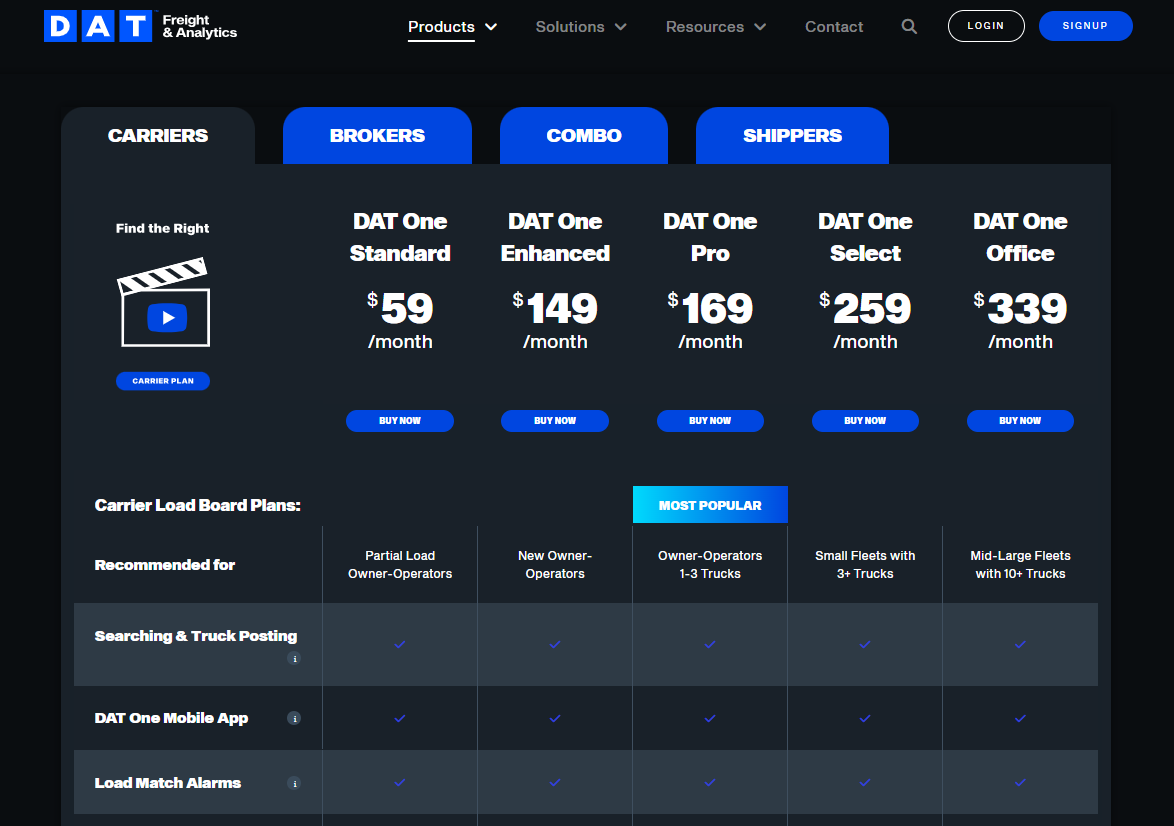The width and height of the screenshot is (1174, 826).
Task: Expand the Resources menu
Action: click(716, 27)
